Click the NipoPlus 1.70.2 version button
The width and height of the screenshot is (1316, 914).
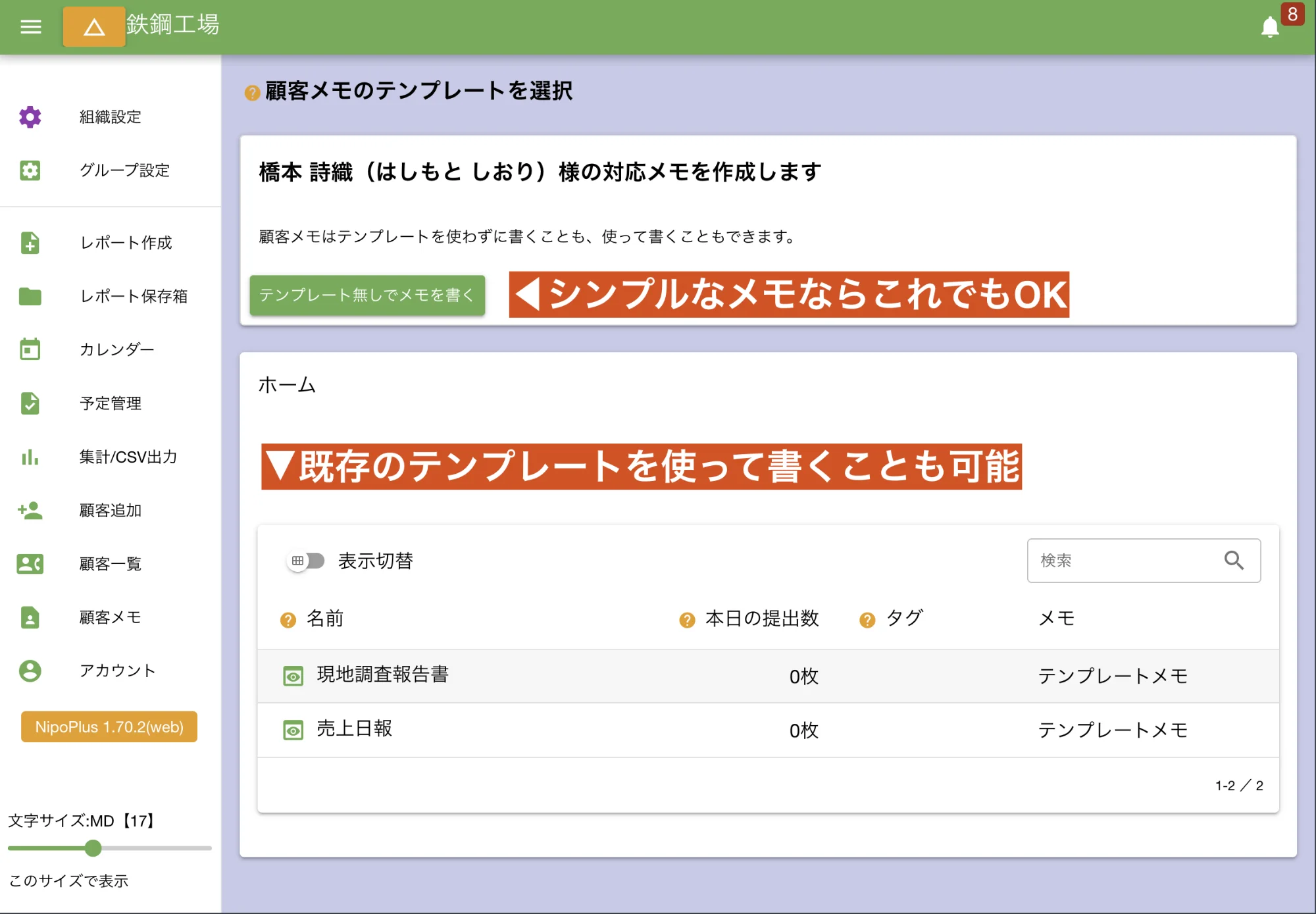click(x=109, y=726)
